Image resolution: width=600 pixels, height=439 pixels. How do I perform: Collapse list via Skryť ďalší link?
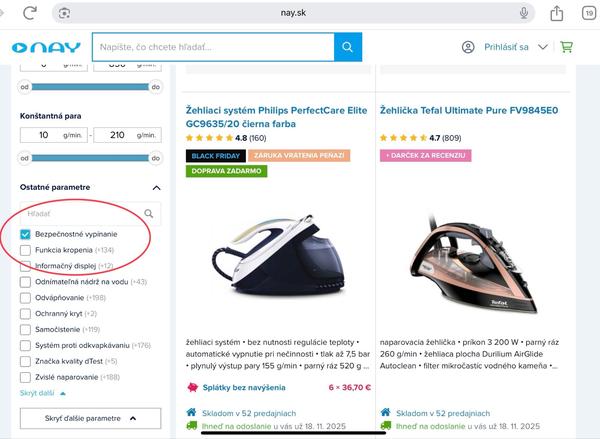coord(42,393)
